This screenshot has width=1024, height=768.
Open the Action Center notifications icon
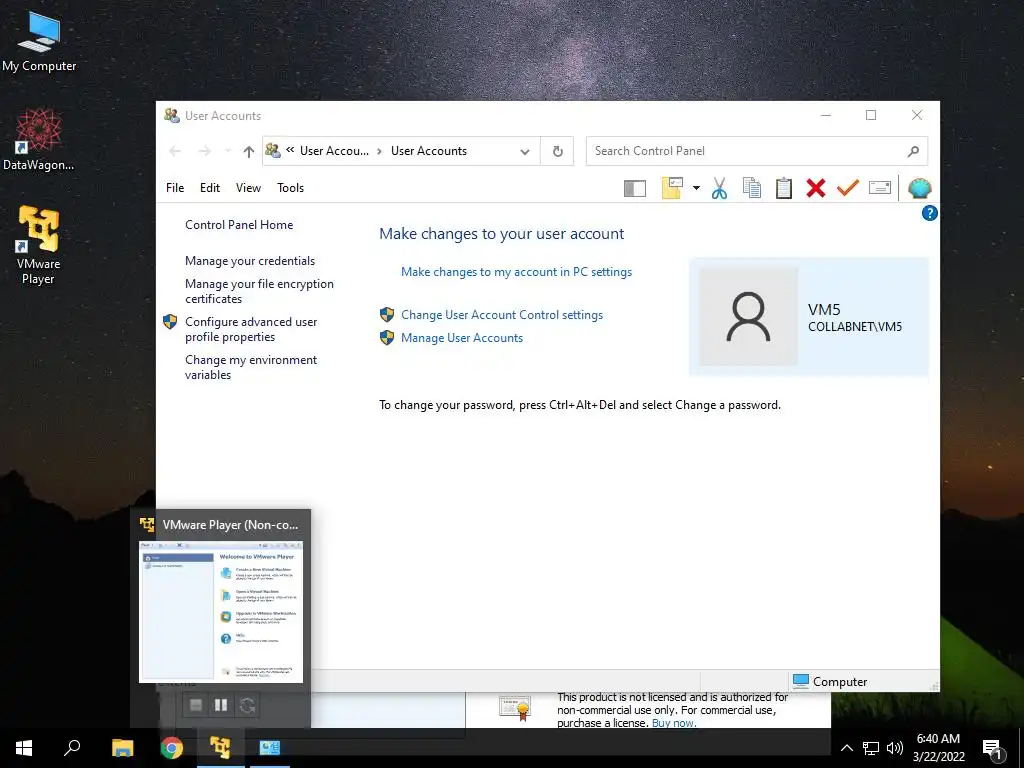coord(993,750)
